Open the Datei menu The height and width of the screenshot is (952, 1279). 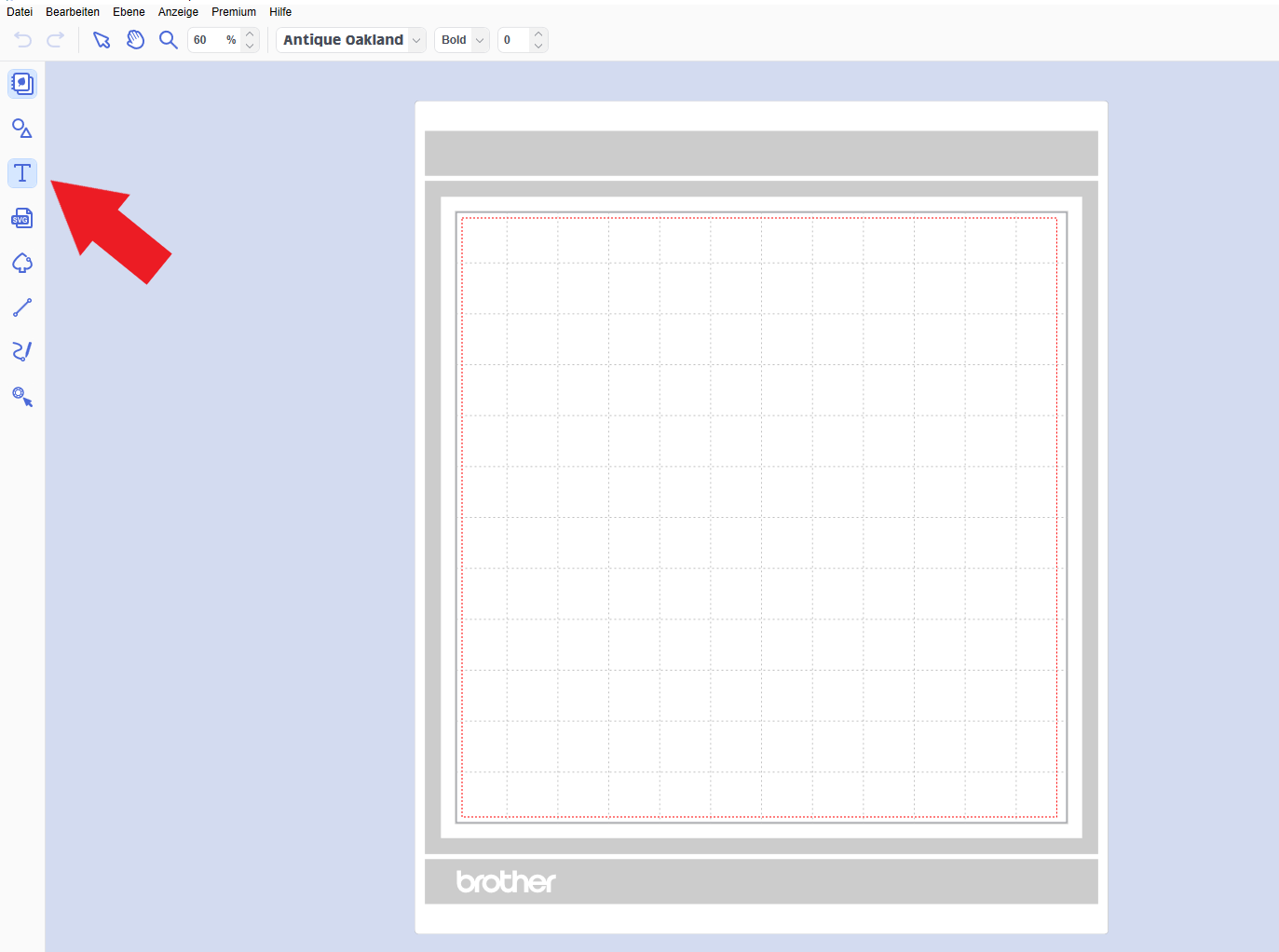point(20,12)
